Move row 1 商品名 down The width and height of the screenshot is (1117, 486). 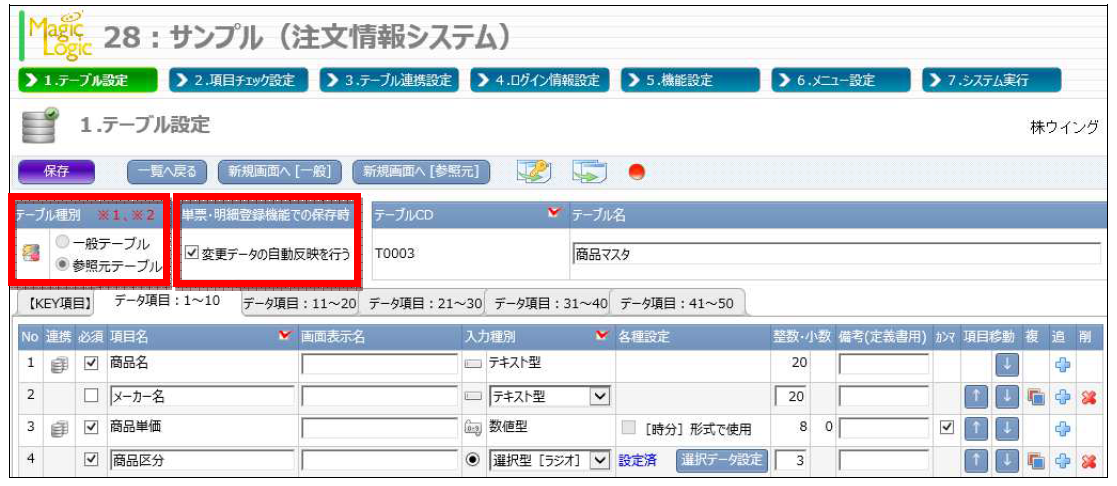tap(1008, 365)
